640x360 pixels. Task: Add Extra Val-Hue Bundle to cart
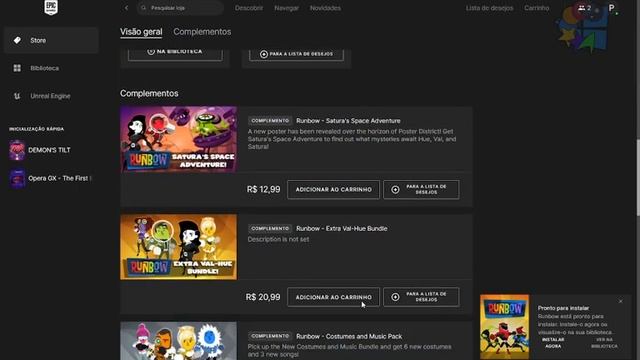coord(333,297)
